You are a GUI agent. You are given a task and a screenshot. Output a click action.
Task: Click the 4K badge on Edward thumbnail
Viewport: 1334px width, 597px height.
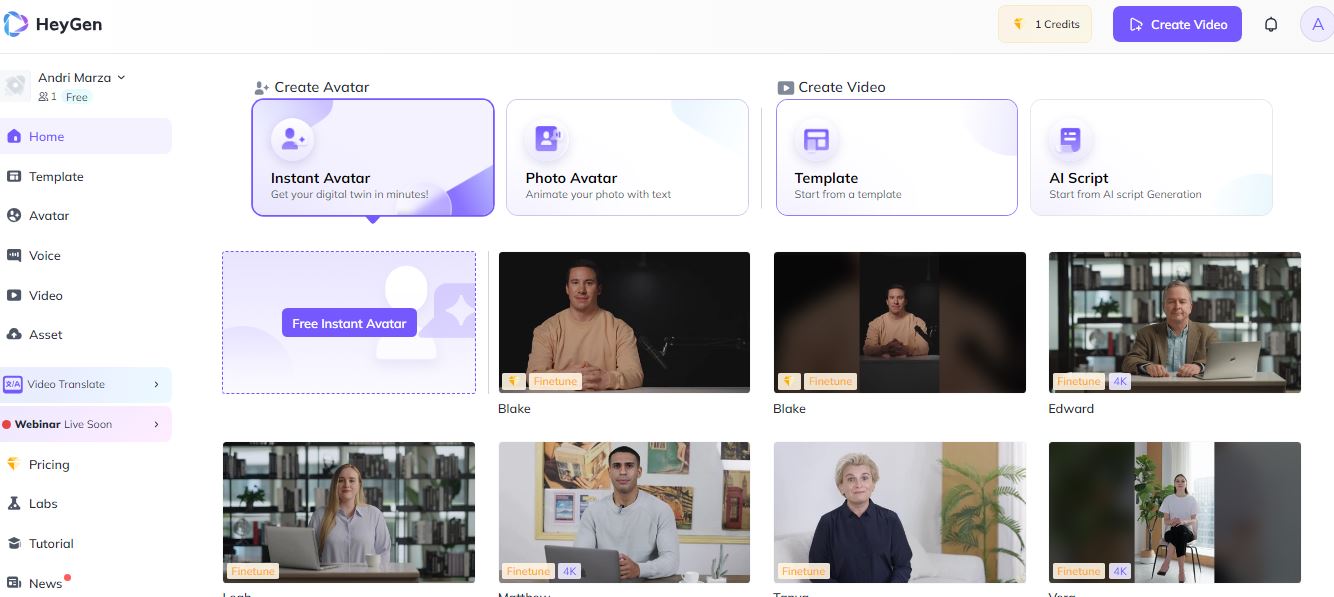[x=1120, y=381]
